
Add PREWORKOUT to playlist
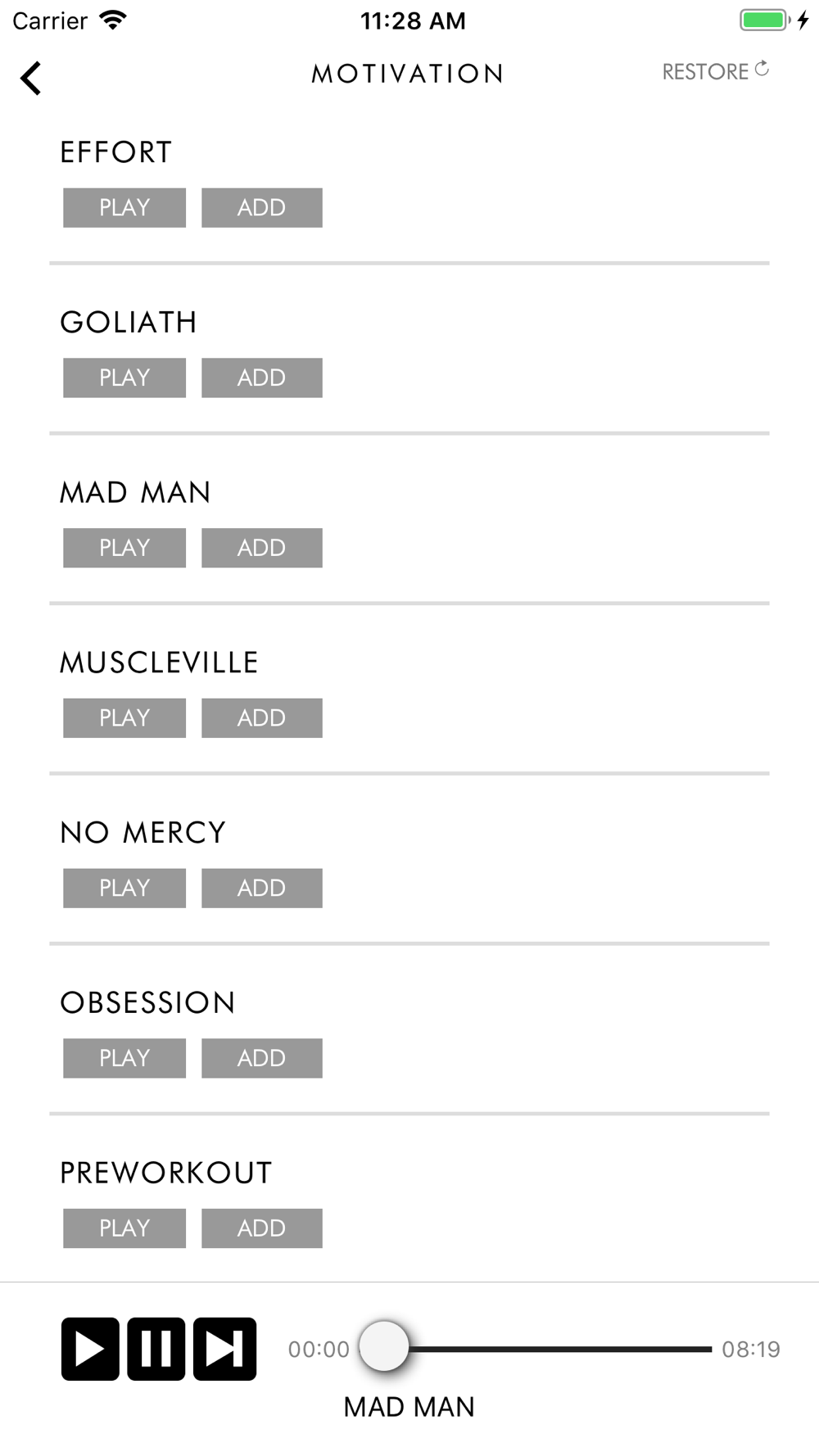tap(262, 1228)
